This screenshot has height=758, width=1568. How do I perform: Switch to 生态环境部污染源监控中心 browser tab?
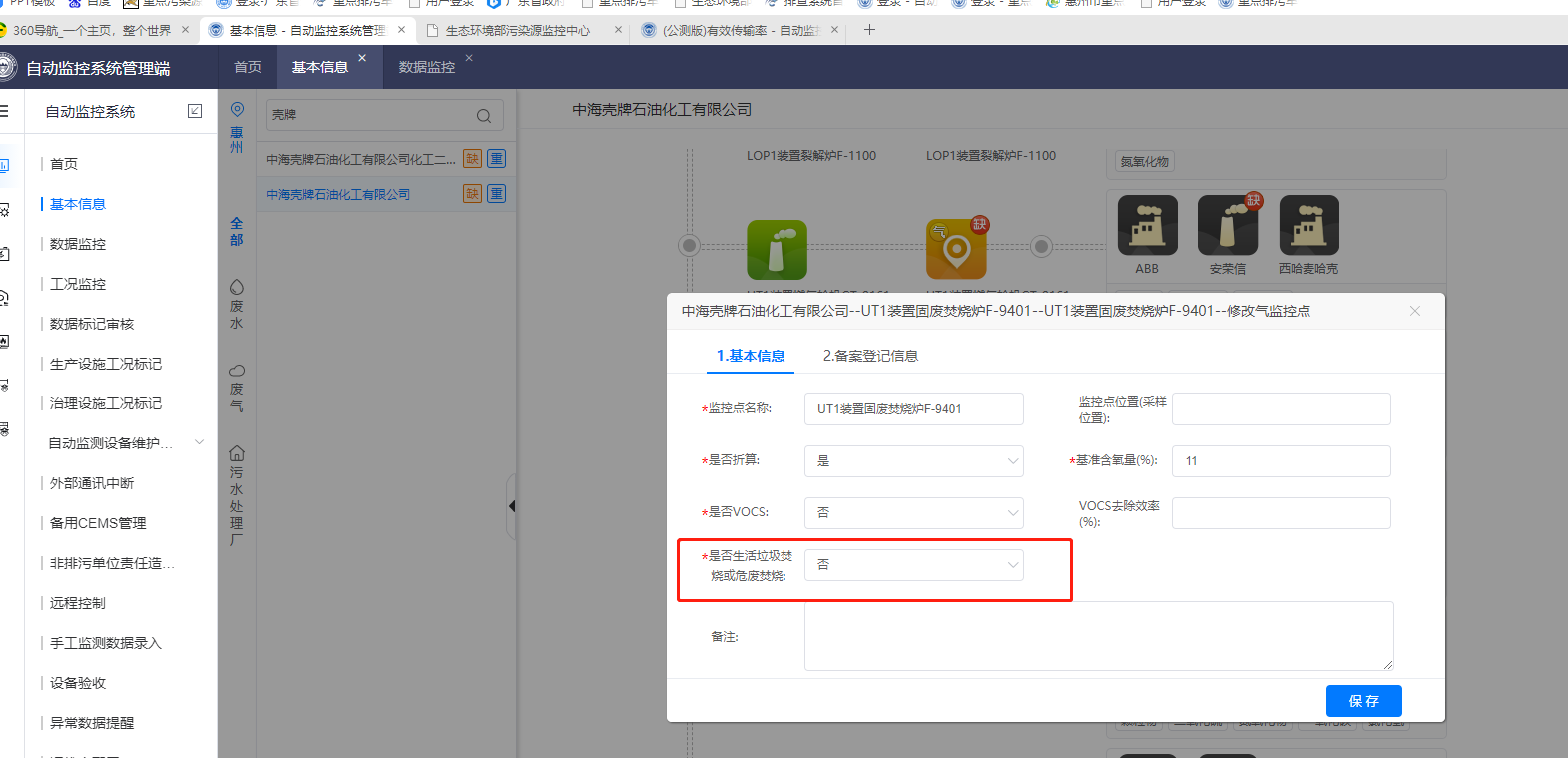point(518,31)
